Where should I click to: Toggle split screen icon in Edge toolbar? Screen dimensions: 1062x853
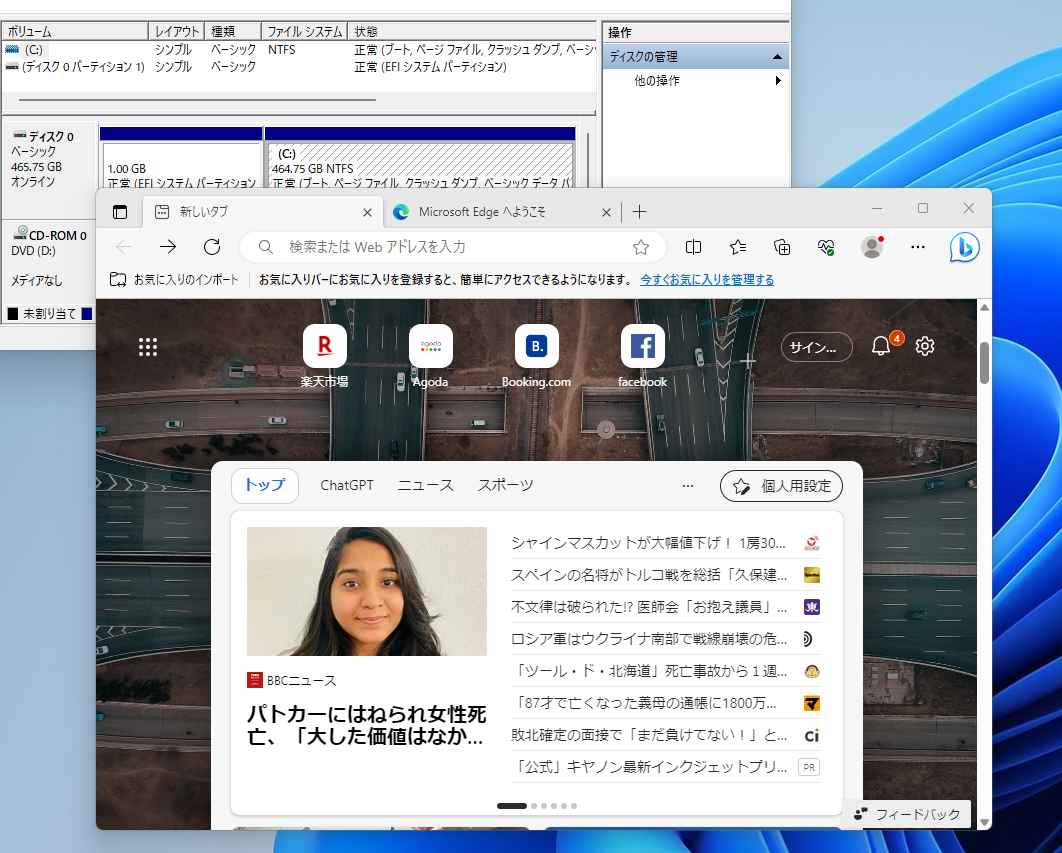coord(693,247)
